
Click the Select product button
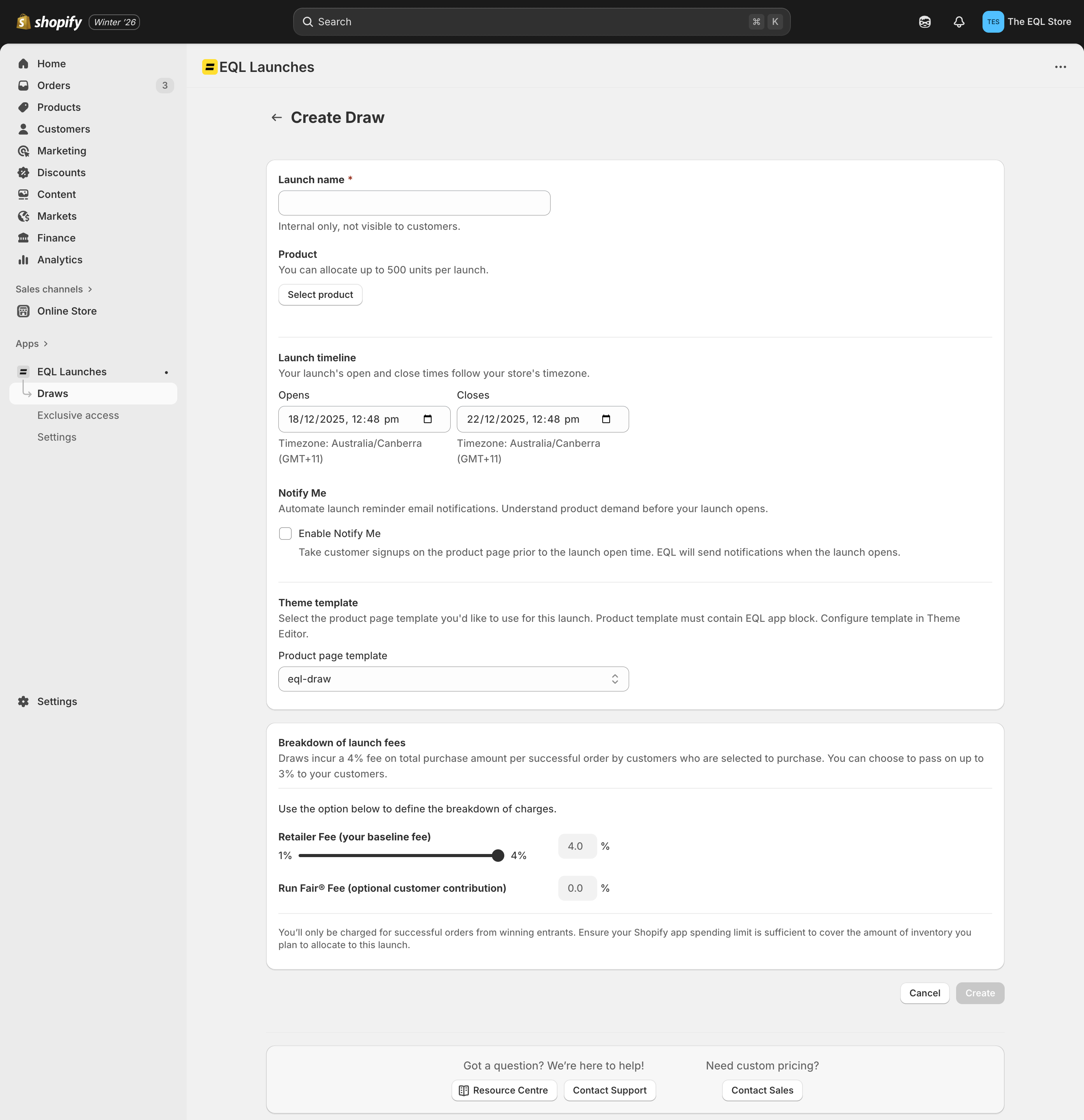click(320, 294)
